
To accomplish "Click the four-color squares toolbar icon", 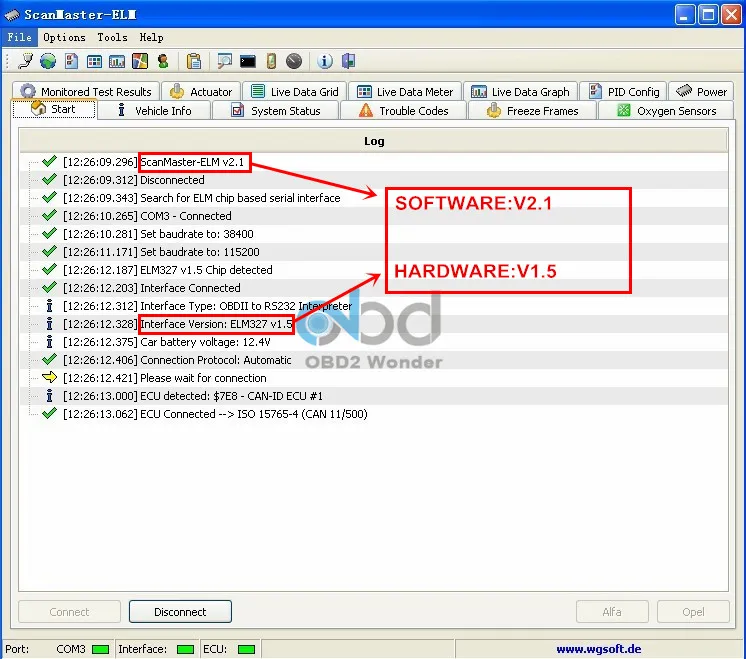I will click(x=140, y=61).
